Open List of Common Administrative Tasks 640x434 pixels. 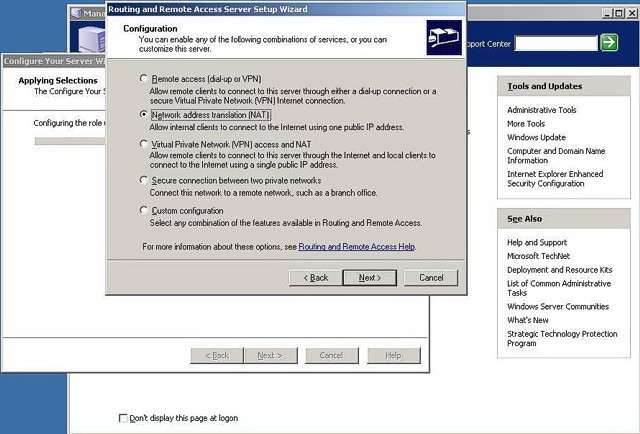pos(559,288)
